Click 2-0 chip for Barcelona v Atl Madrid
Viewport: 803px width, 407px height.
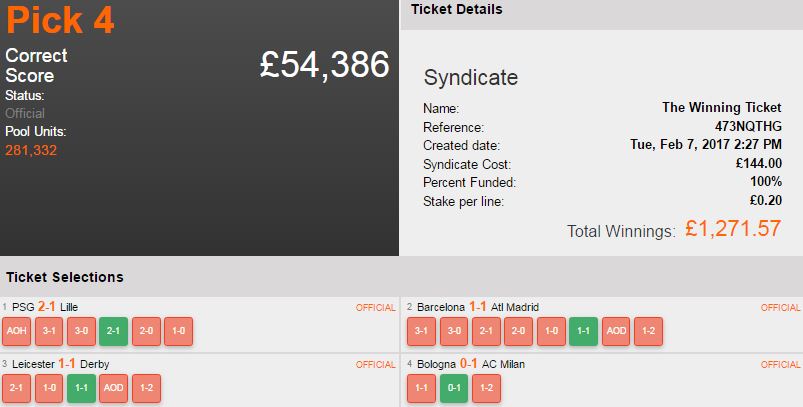pyautogui.click(x=517, y=332)
